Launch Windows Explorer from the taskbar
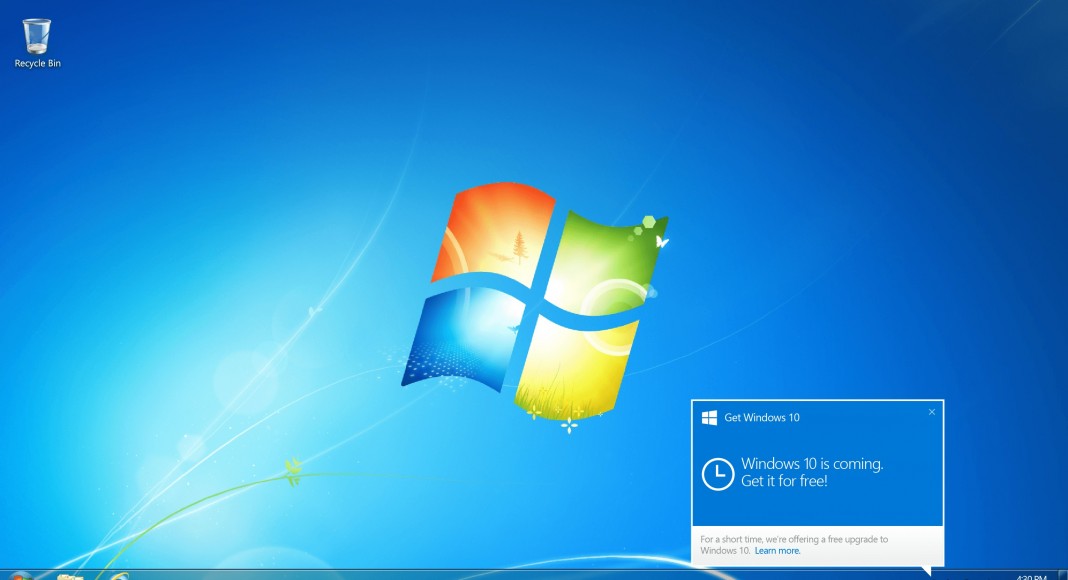Screen dimensions: 1068x580 (70, 576)
